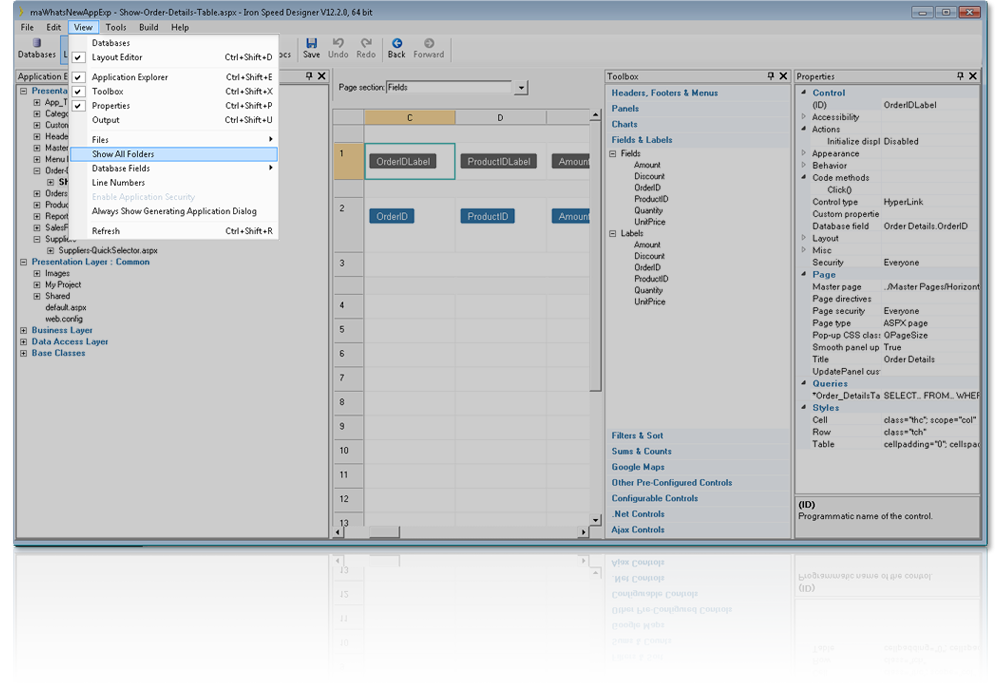Click the Save toolbar icon

coord(310,42)
